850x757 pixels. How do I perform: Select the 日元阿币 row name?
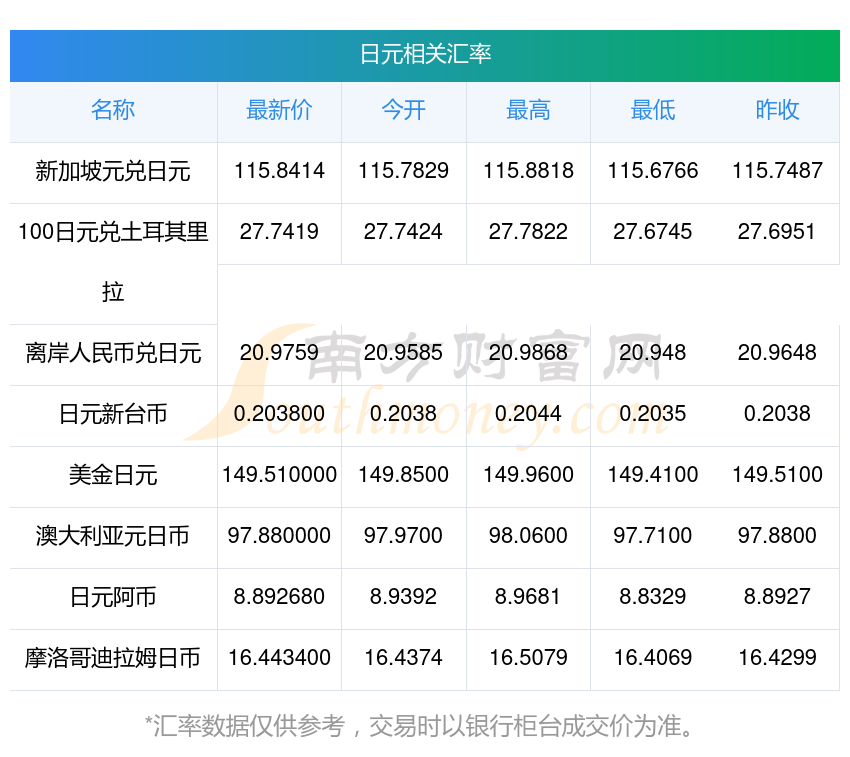[x=113, y=597]
